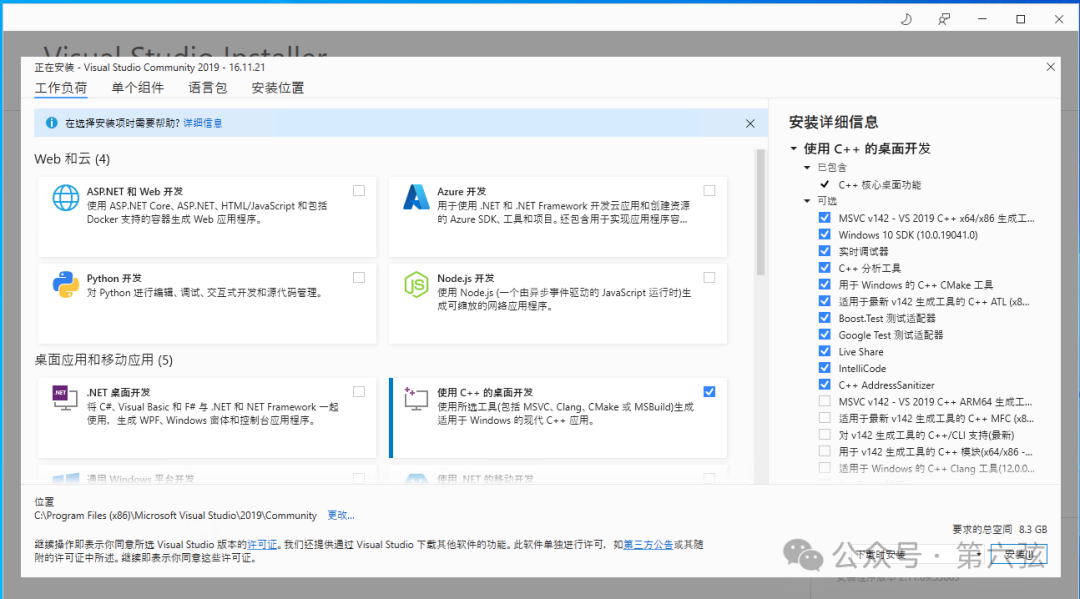This screenshot has height=599, width=1080.
Task: Collapse the 使用 C++ 的桌面开发 details section
Action: pos(793,149)
